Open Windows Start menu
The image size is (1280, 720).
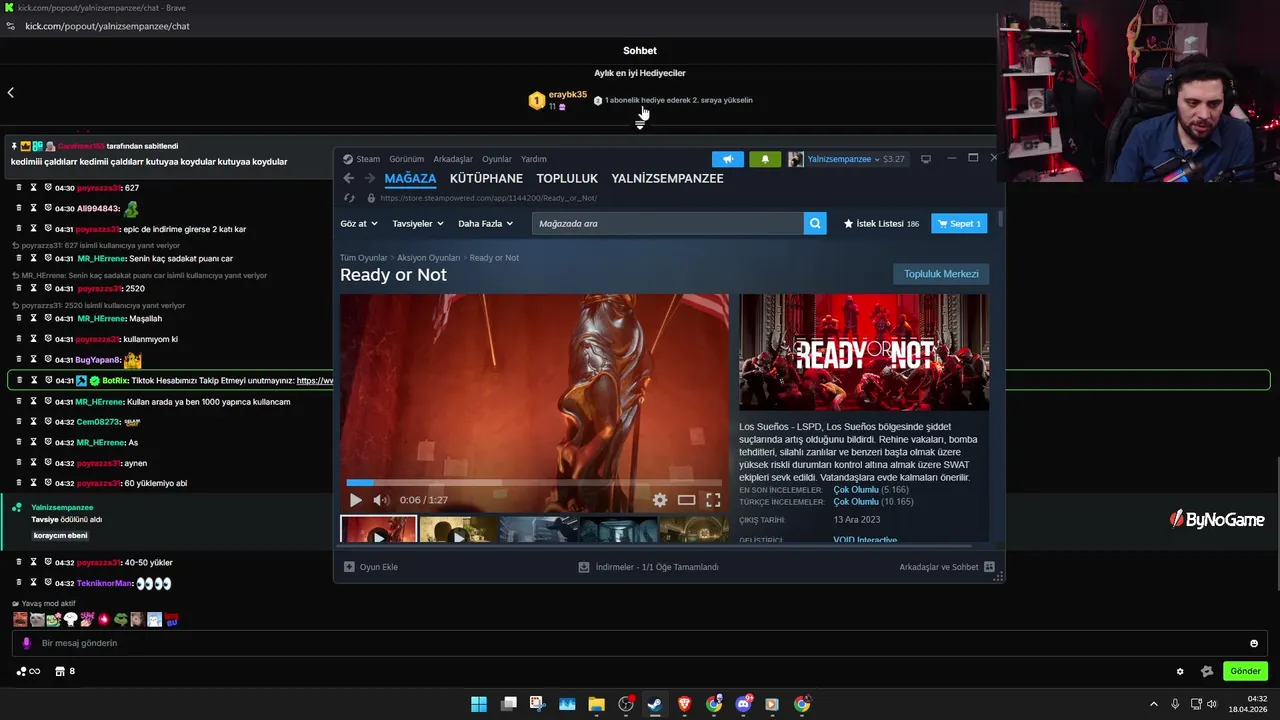pyautogui.click(x=479, y=704)
